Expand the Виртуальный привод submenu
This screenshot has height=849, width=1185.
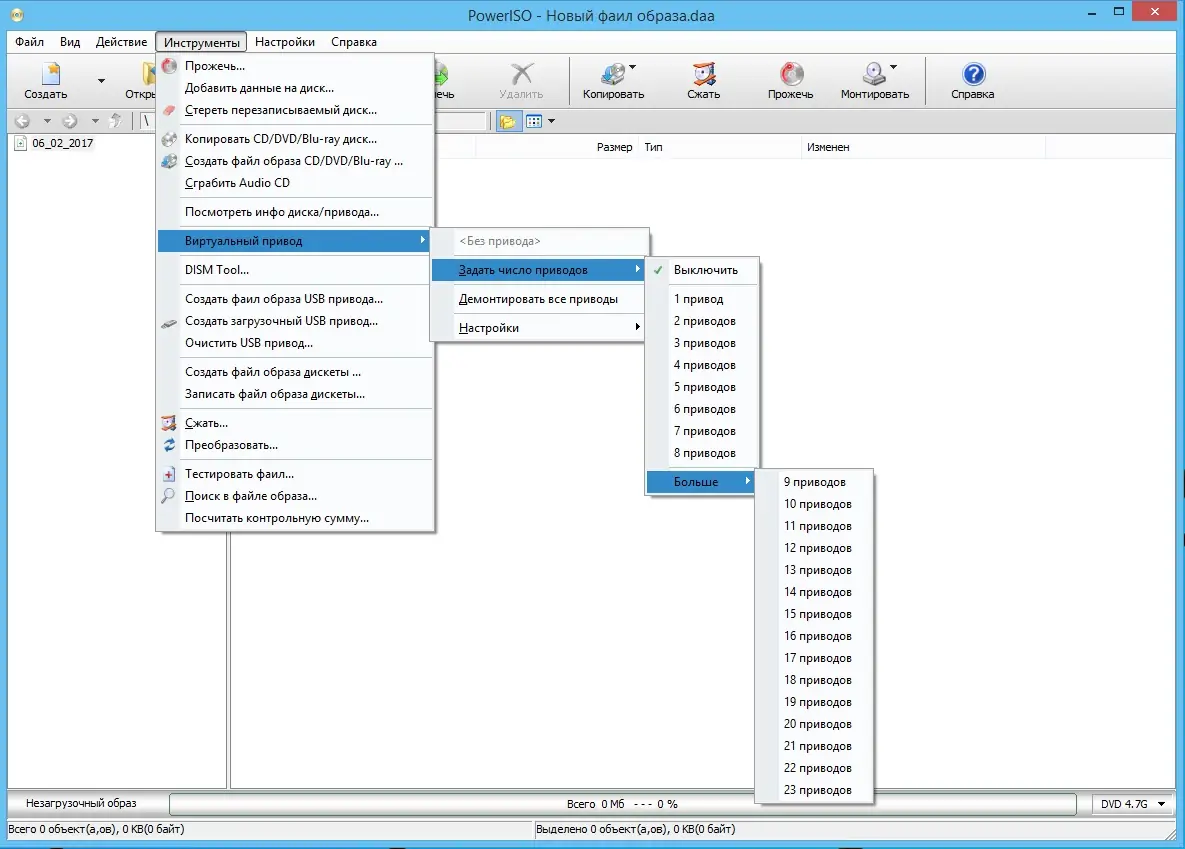[295, 240]
